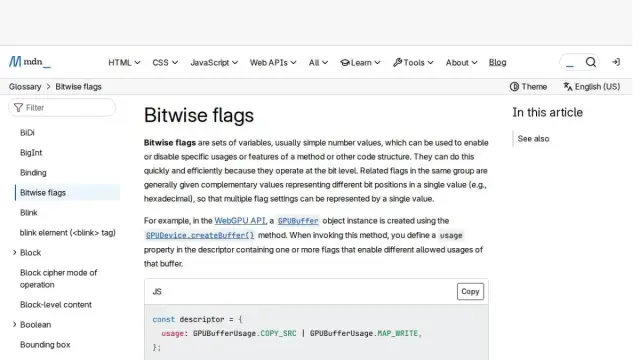Click the Tools wrench icon
The width and height of the screenshot is (640, 360).
(397, 62)
